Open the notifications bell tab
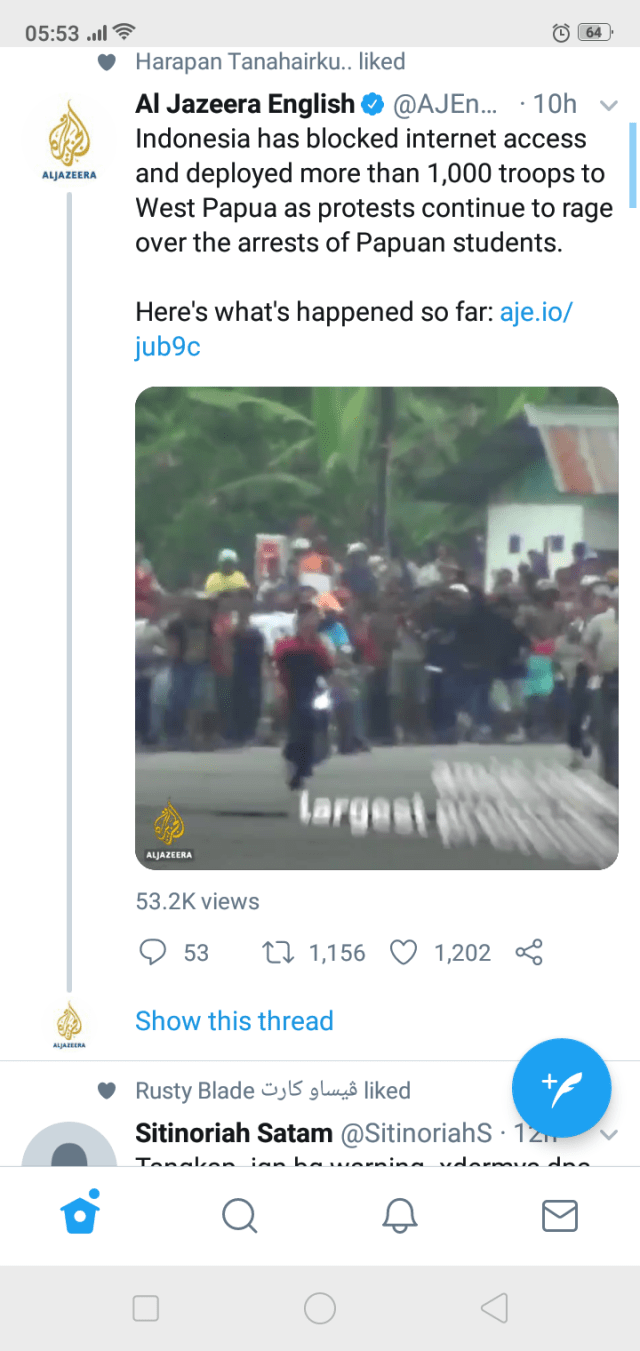 tap(400, 1215)
